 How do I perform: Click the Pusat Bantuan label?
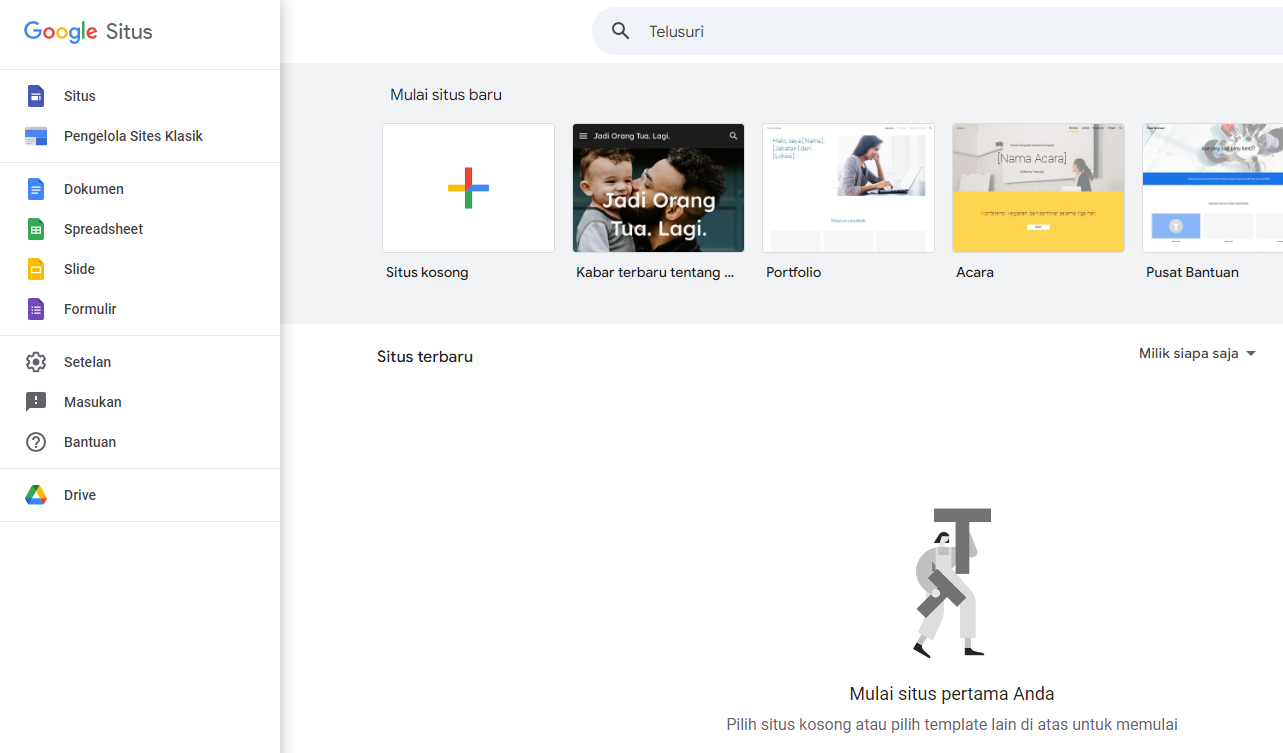pyautogui.click(x=1192, y=272)
